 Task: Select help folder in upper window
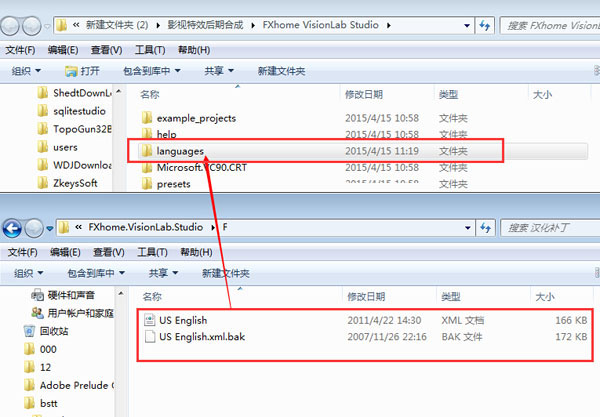point(159,134)
